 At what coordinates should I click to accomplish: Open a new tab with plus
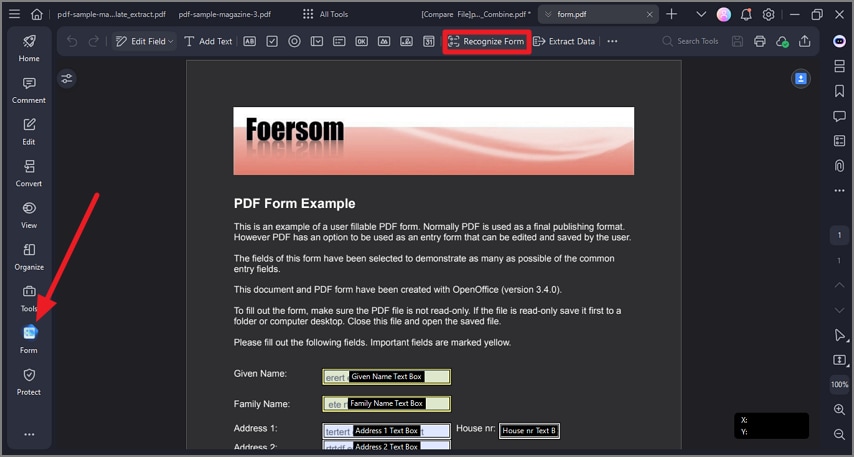pyautogui.click(x=672, y=14)
